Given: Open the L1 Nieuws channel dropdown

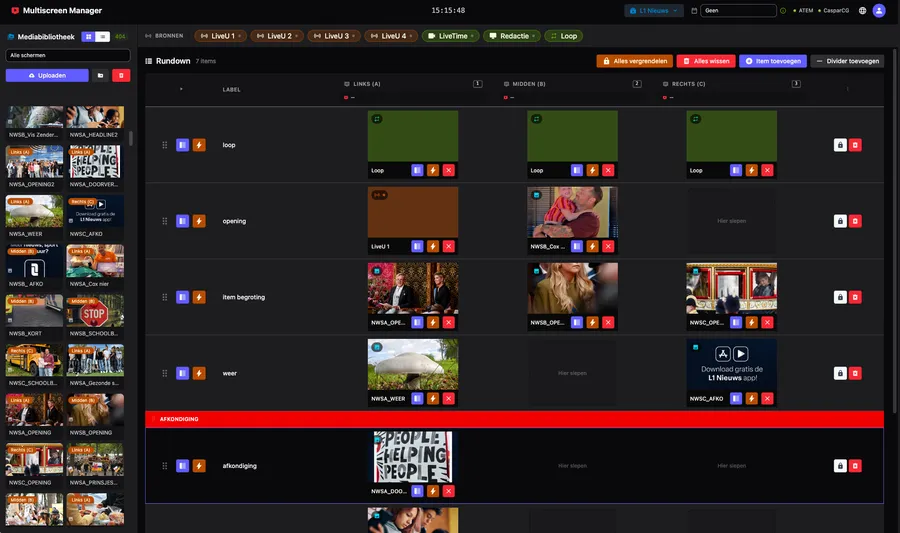Looking at the screenshot, I should [654, 10].
